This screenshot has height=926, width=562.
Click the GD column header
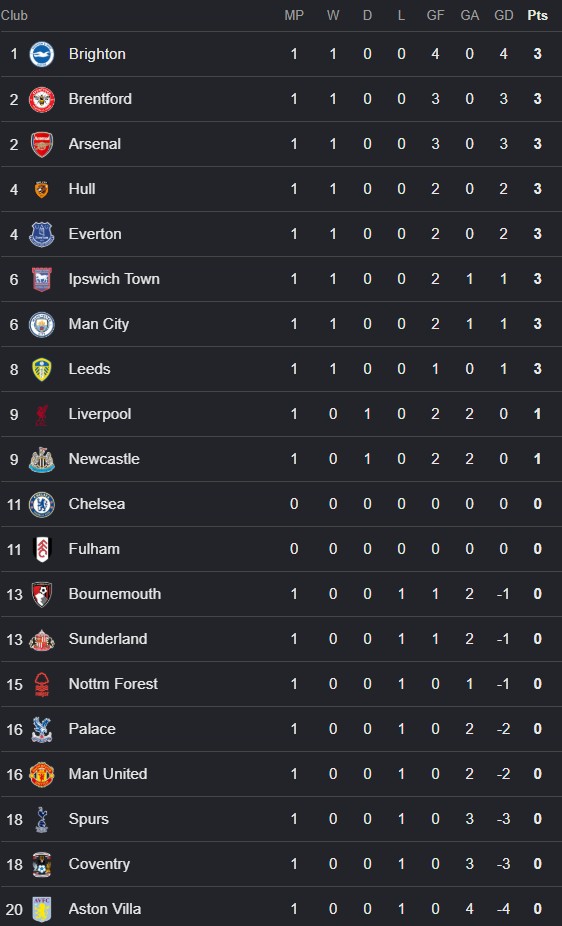tap(504, 16)
